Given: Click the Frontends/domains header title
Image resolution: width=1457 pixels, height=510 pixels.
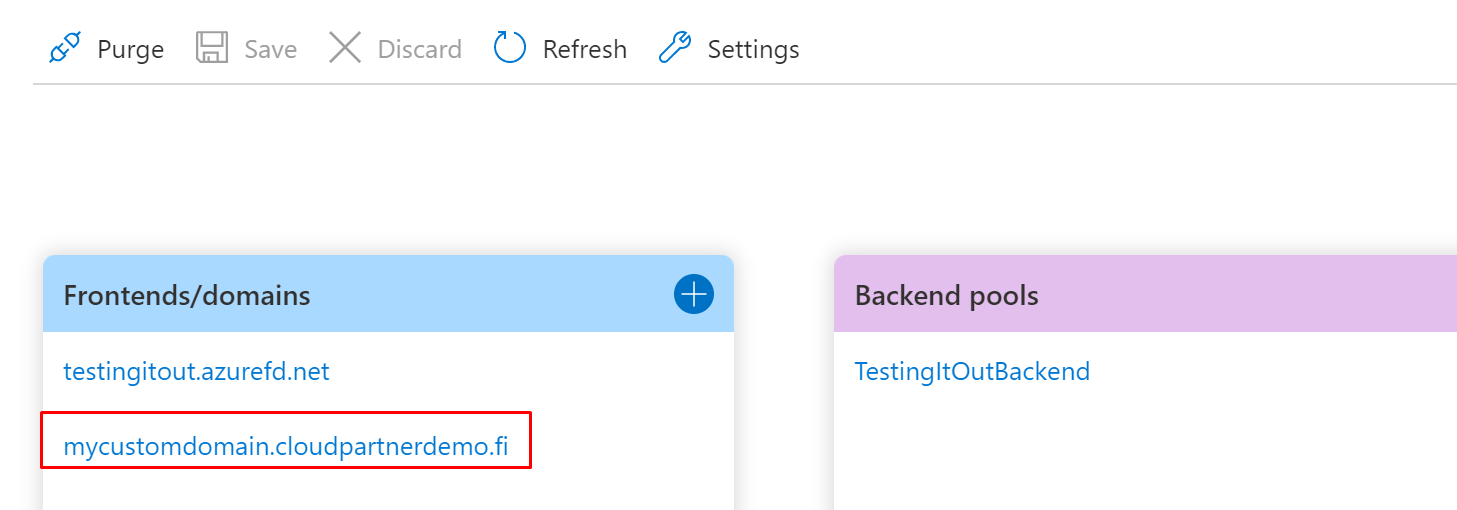Looking at the screenshot, I should coord(187,296).
